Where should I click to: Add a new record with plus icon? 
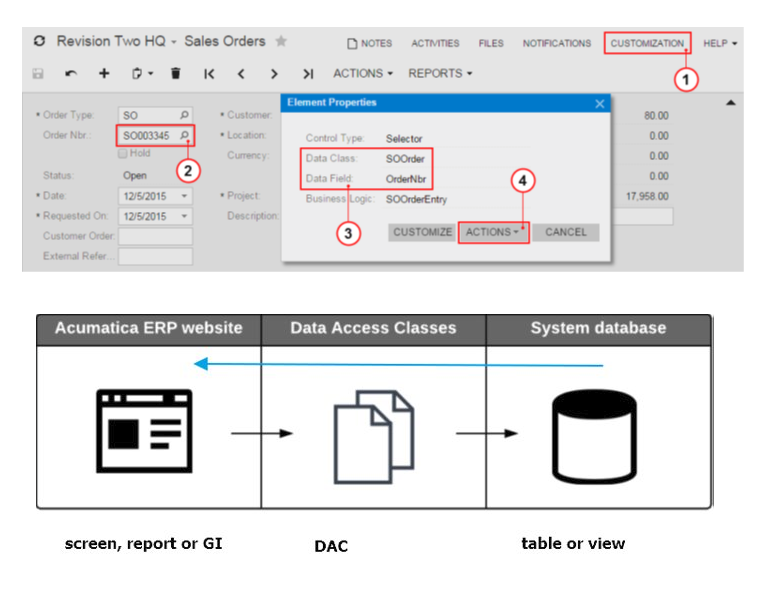coord(104,74)
